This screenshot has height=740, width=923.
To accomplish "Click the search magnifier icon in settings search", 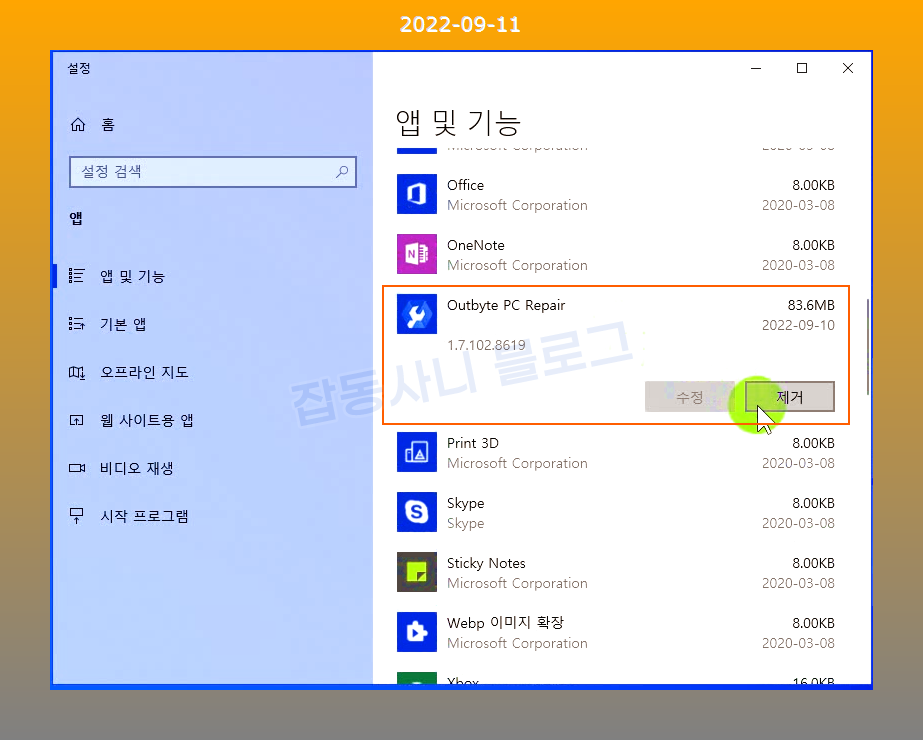I will point(342,171).
